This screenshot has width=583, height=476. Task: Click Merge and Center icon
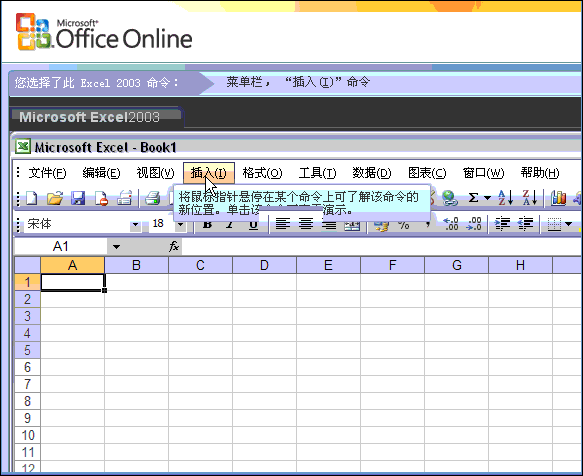pyautogui.click(x=352, y=225)
